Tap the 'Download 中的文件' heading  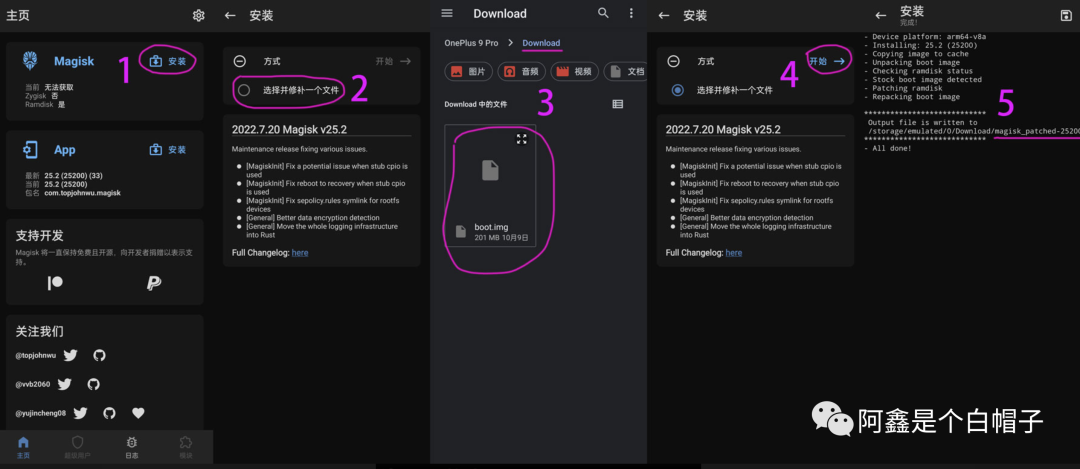[x=475, y=104]
